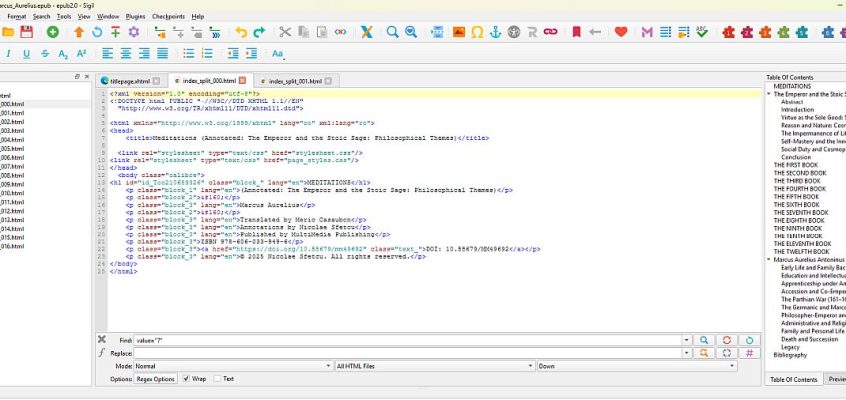Screen dimensions: 846x400
Task: Close the index_split_000.html tab
Action: (242, 80)
